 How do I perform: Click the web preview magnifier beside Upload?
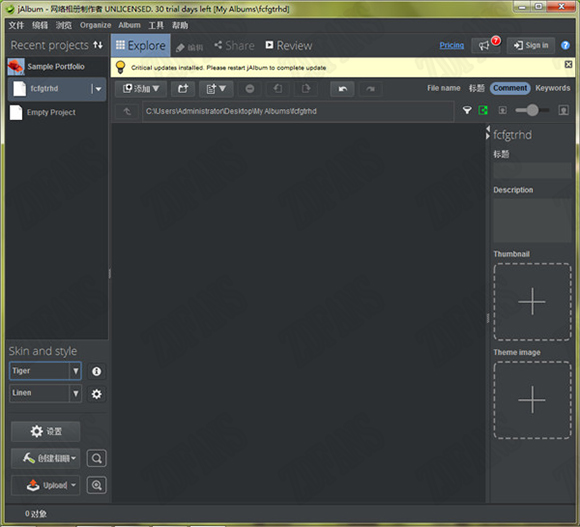(x=97, y=485)
